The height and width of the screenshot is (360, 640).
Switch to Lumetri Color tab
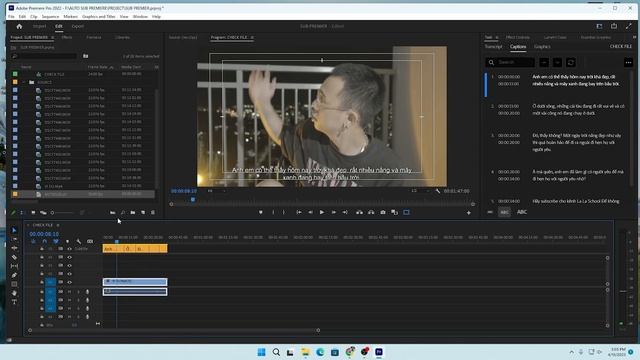555,38
